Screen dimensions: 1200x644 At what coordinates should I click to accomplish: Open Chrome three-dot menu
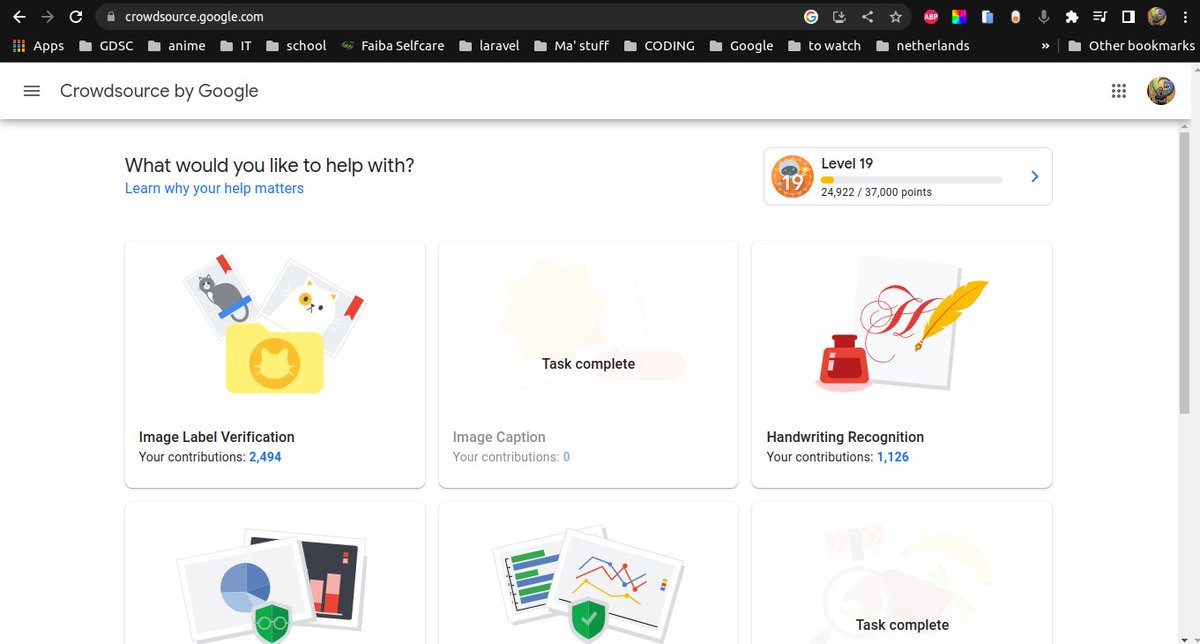(x=1184, y=17)
